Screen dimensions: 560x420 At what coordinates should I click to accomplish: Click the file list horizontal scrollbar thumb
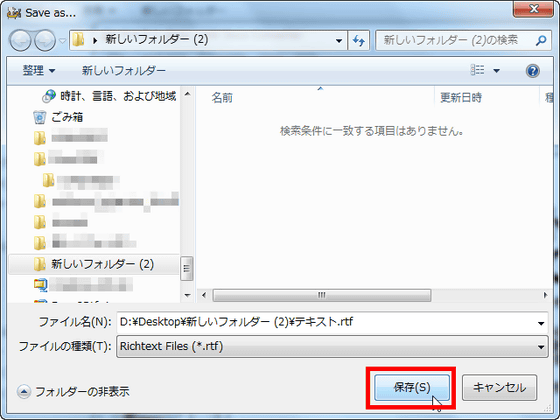click(322, 295)
